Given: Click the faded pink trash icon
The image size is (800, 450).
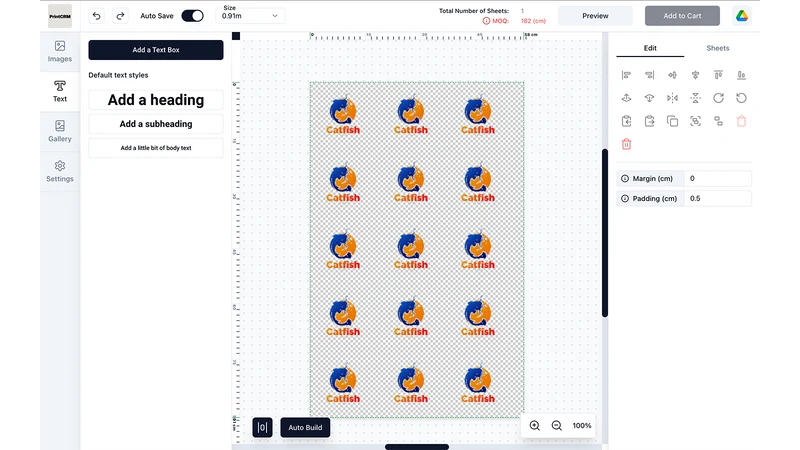Looking at the screenshot, I should coord(741,121).
